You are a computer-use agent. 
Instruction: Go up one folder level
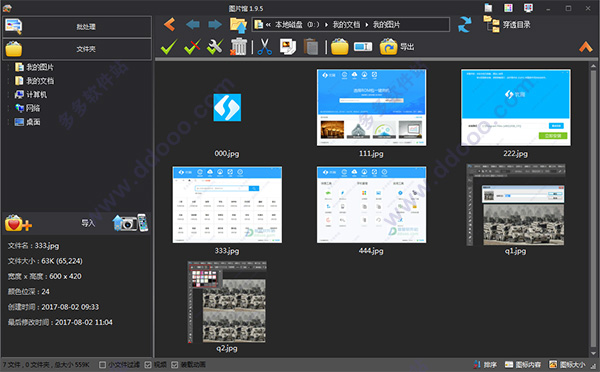pos(238,25)
